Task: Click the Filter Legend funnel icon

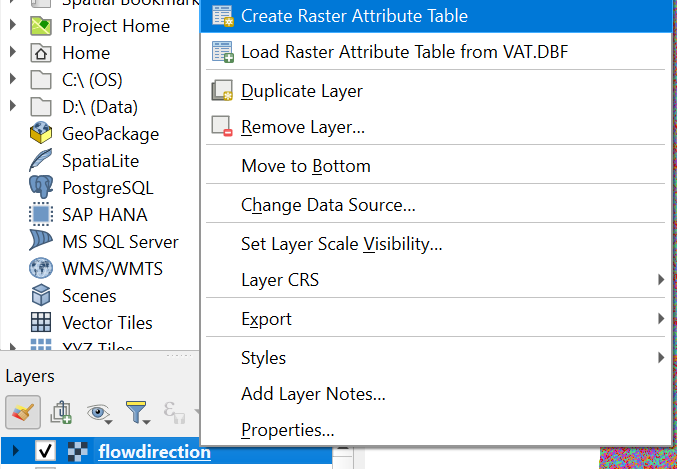Action: 137,412
